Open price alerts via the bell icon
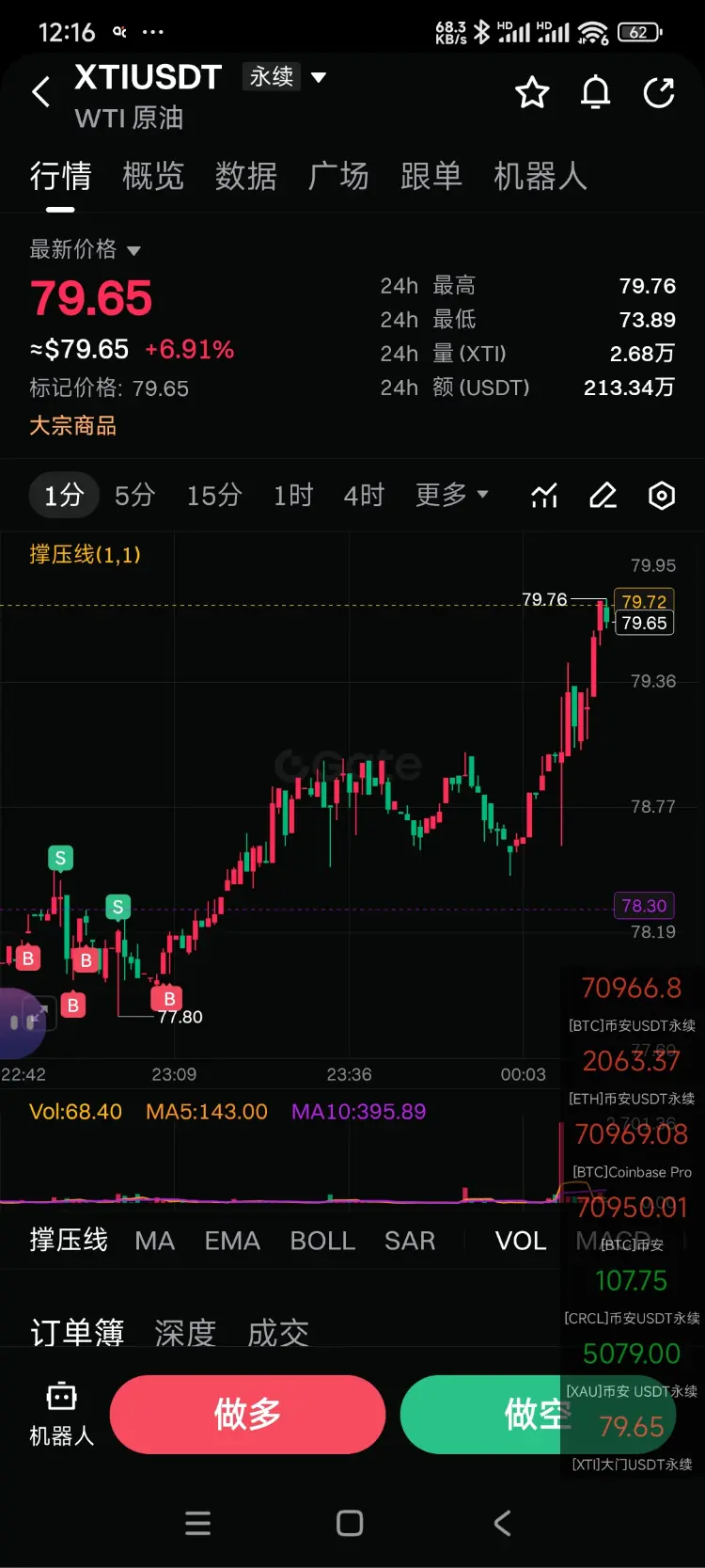 click(x=596, y=92)
